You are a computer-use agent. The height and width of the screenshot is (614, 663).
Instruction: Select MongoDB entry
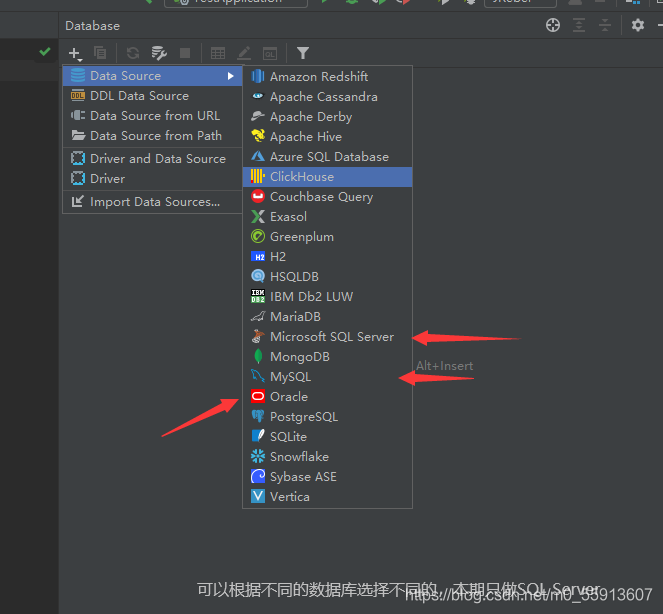[x=328, y=357]
